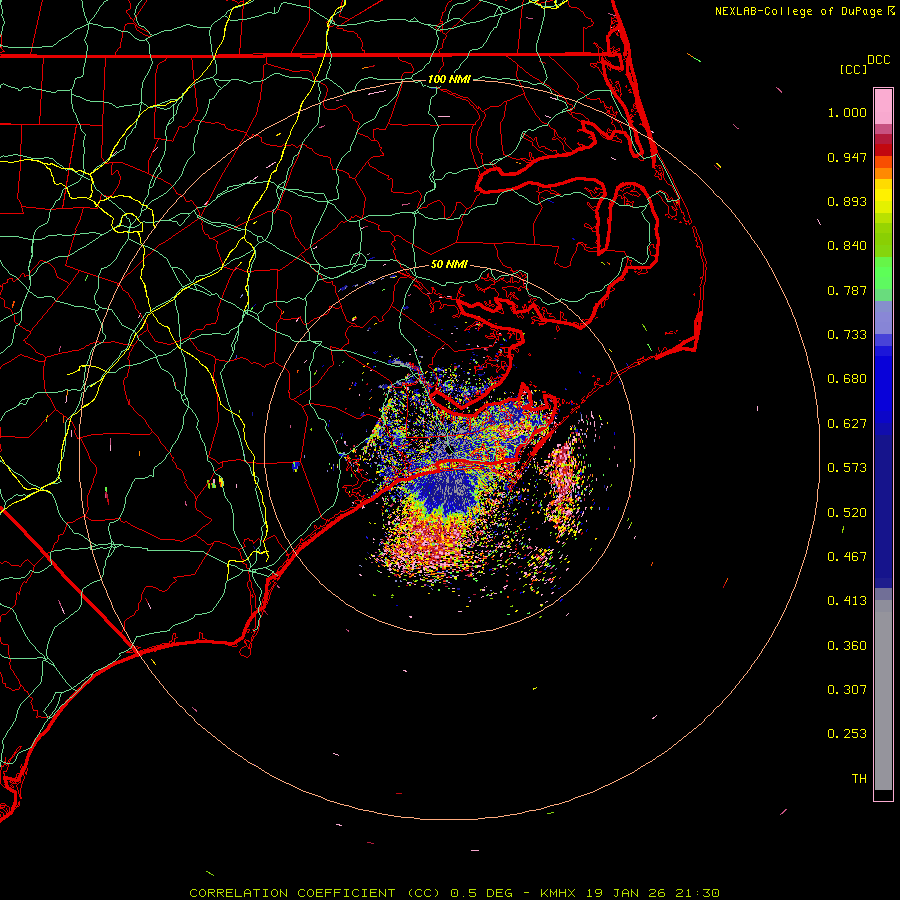The width and height of the screenshot is (900, 900).
Task: Click the 50 NMI range ring label
Action: tap(449, 264)
